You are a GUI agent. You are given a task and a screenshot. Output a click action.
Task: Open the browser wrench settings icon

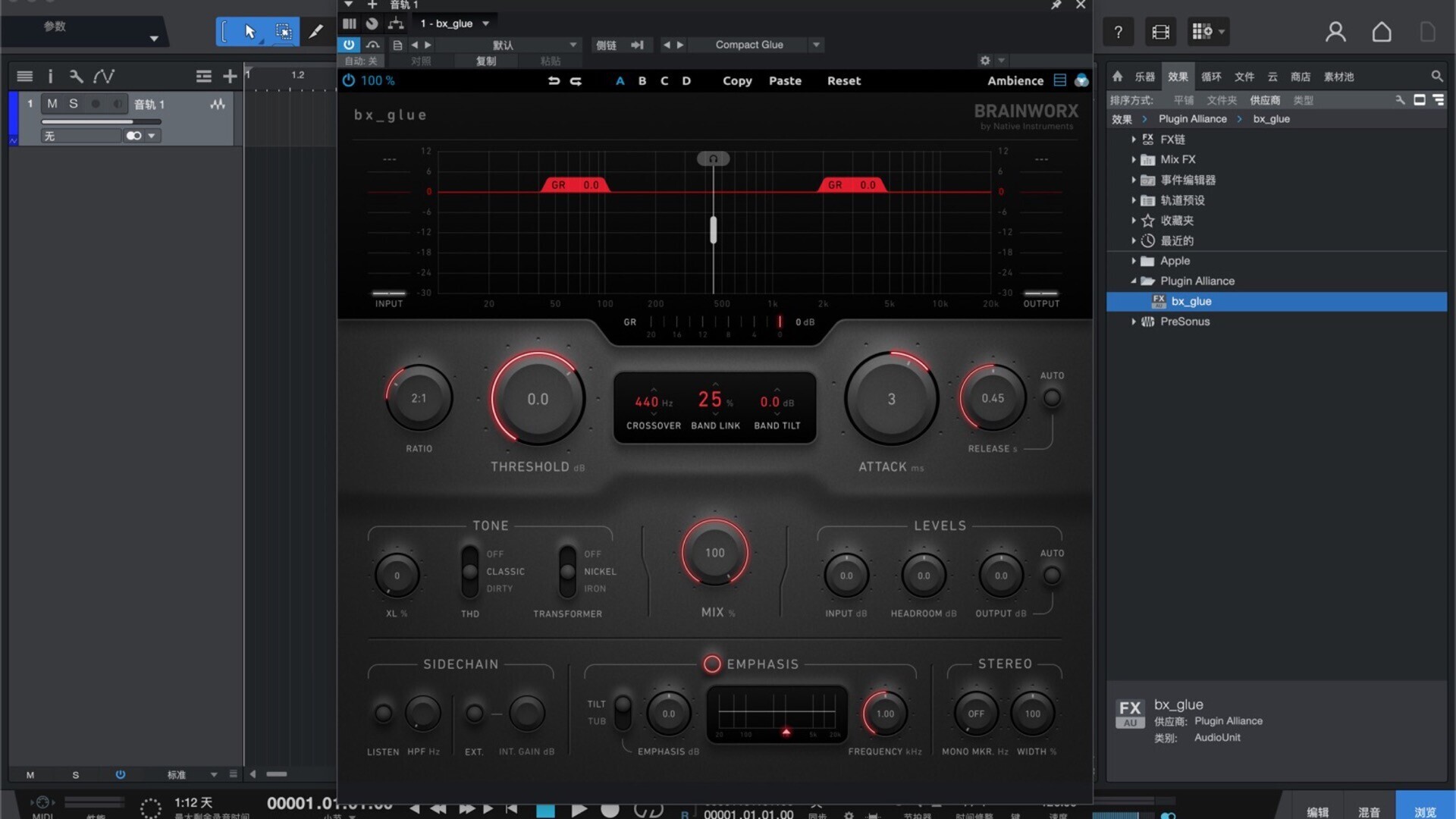pos(1400,100)
